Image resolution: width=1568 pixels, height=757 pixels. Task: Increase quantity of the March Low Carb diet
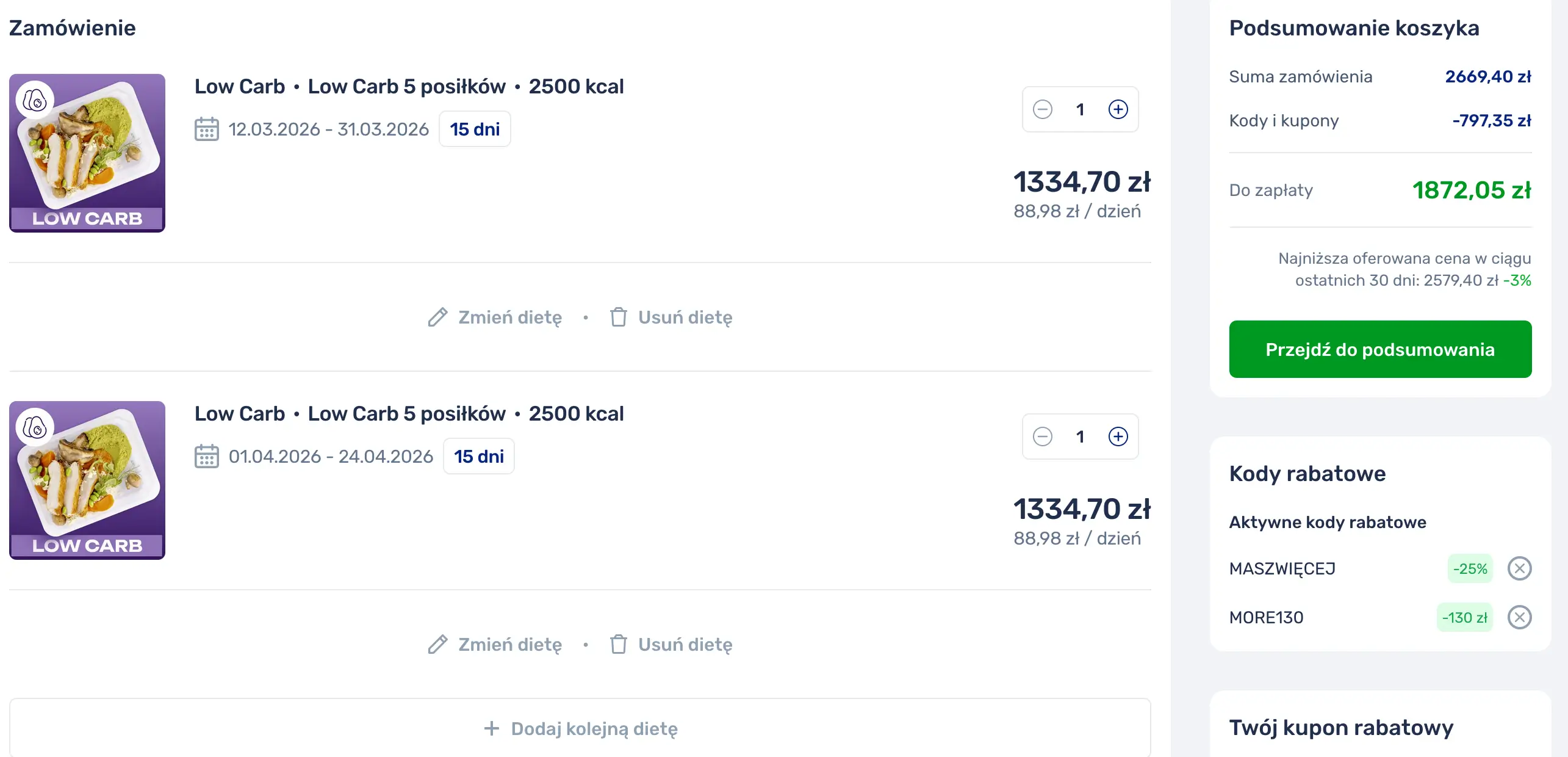1118,110
